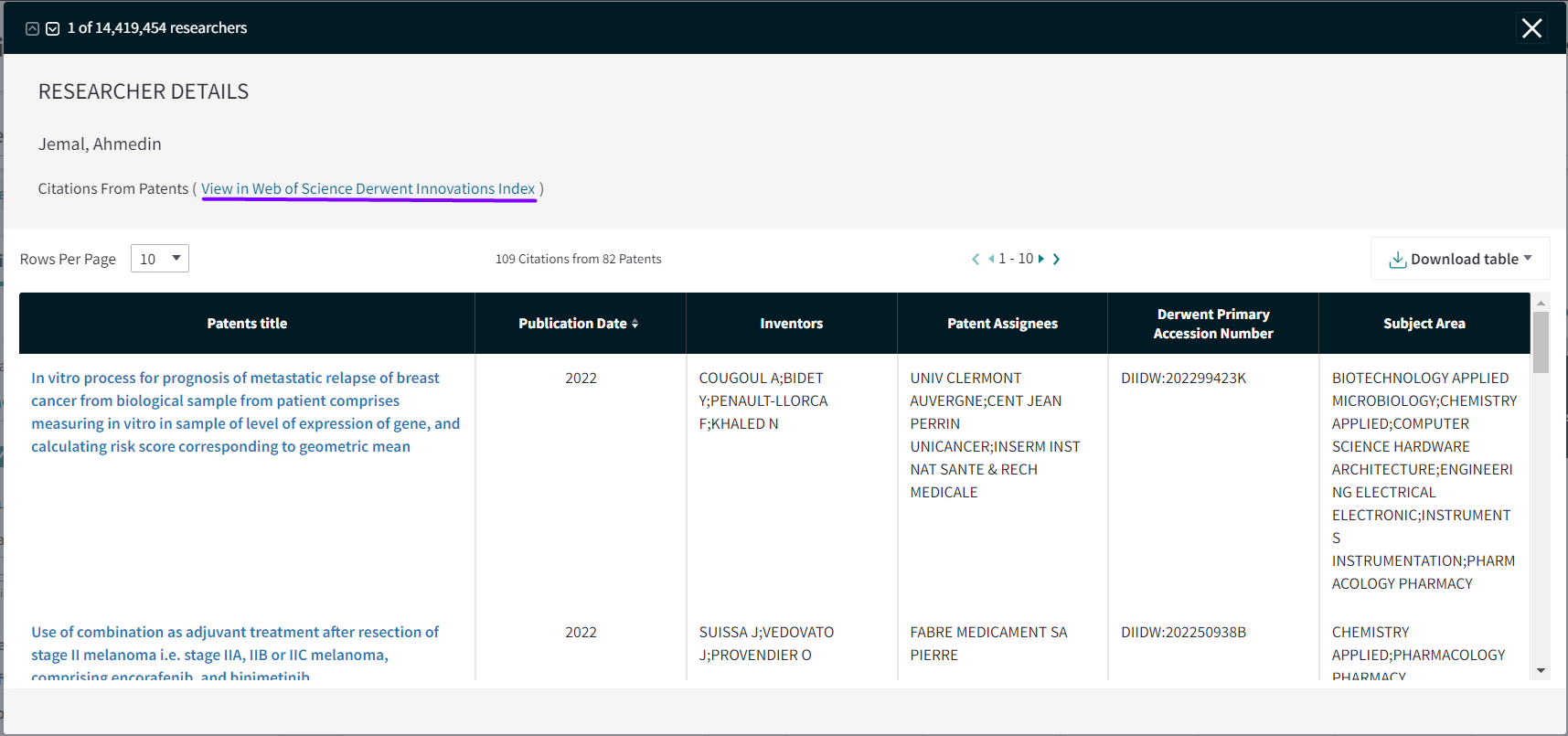1568x736 pixels.
Task: Select BIOTECHNOLOGY APPLIED MICROBIOLOGY subject area cell
Action: (1424, 481)
